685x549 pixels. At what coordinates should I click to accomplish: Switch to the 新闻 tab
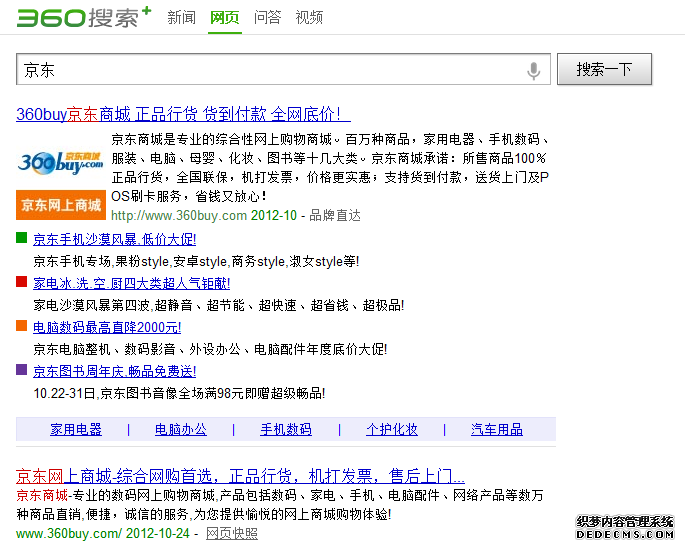pyautogui.click(x=181, y=18)
